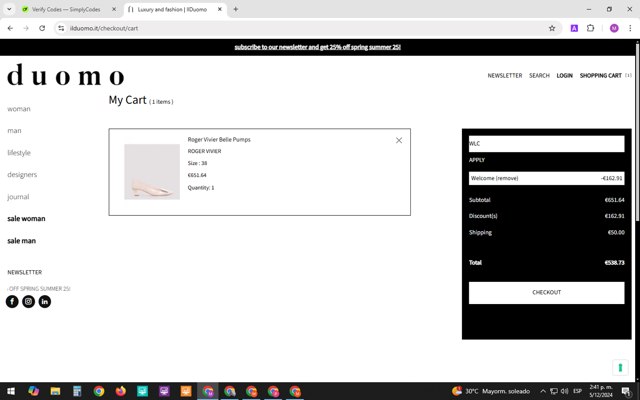The width and height of the screenshot is (640, 400).
Task: Open the man category
Action: 14,131
